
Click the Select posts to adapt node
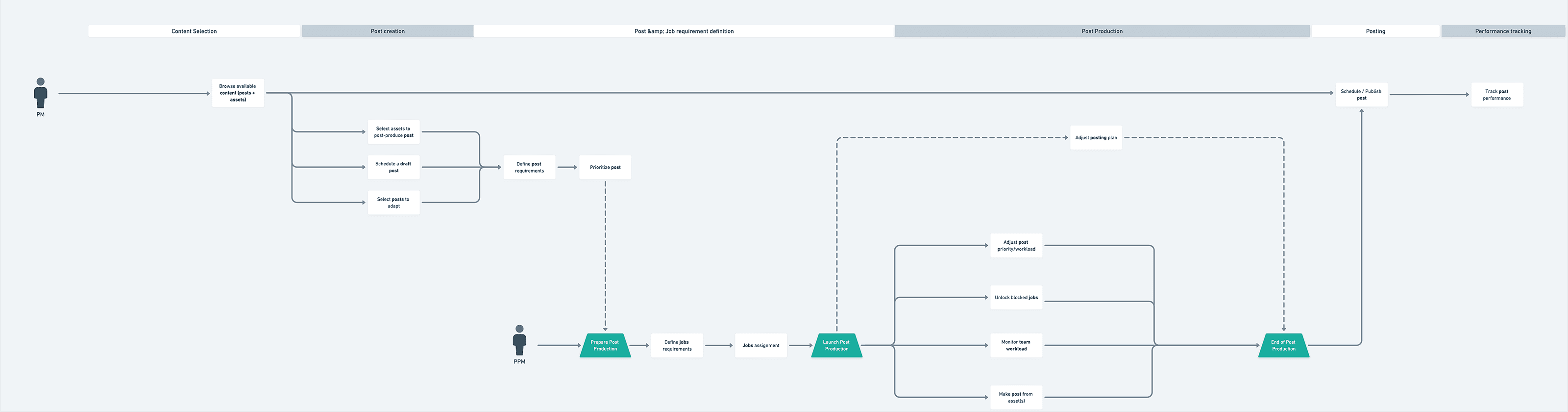(x=394, y=203)
